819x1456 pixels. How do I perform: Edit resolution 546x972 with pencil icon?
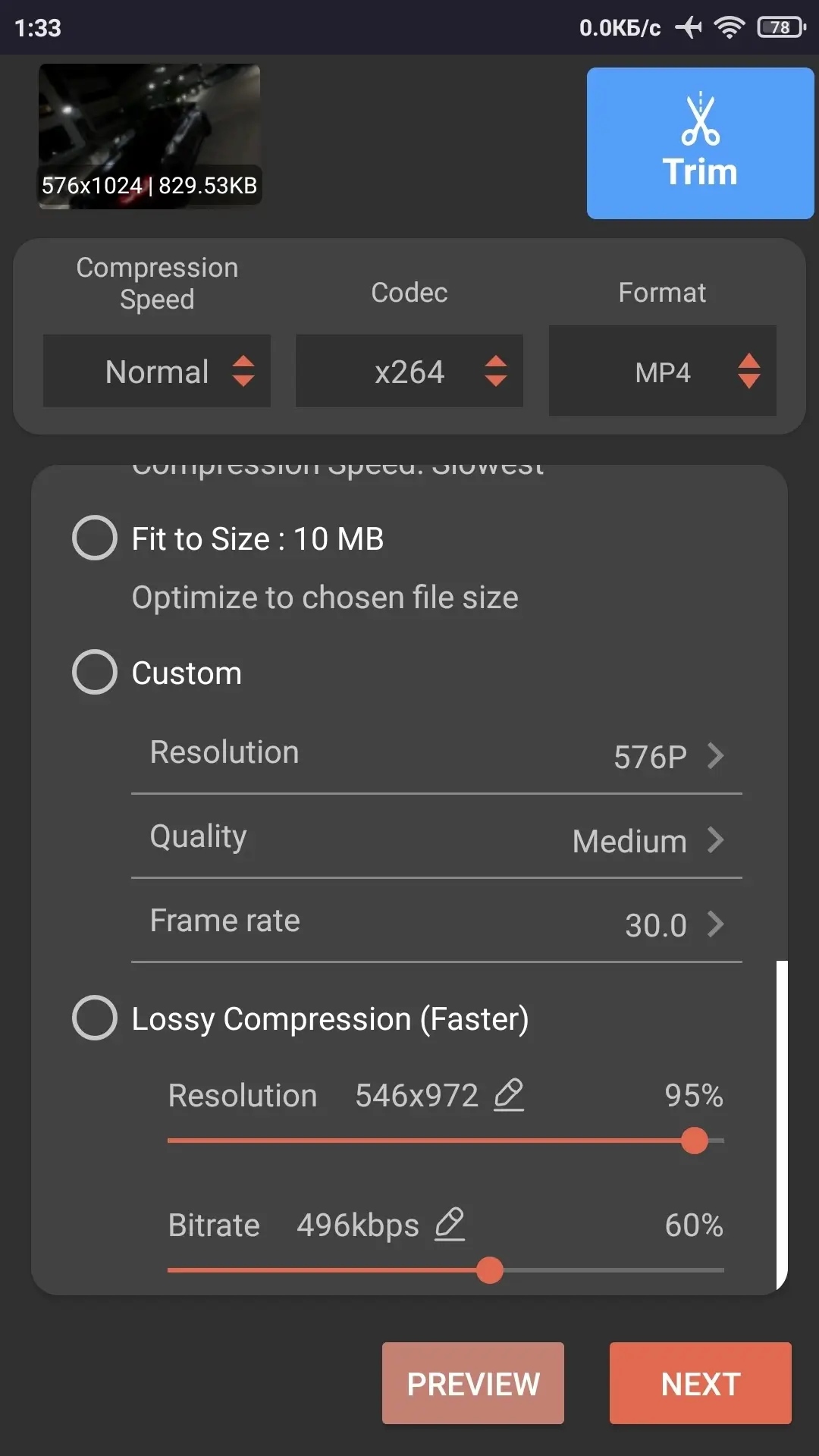[509, 1096]
